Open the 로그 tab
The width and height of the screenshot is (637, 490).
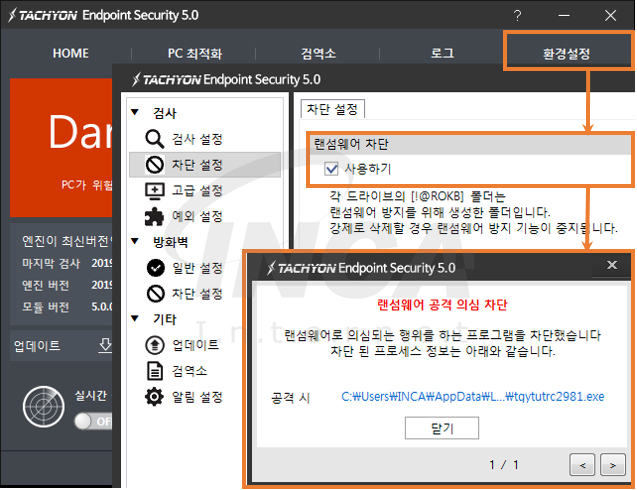click(x=442, y=53)
